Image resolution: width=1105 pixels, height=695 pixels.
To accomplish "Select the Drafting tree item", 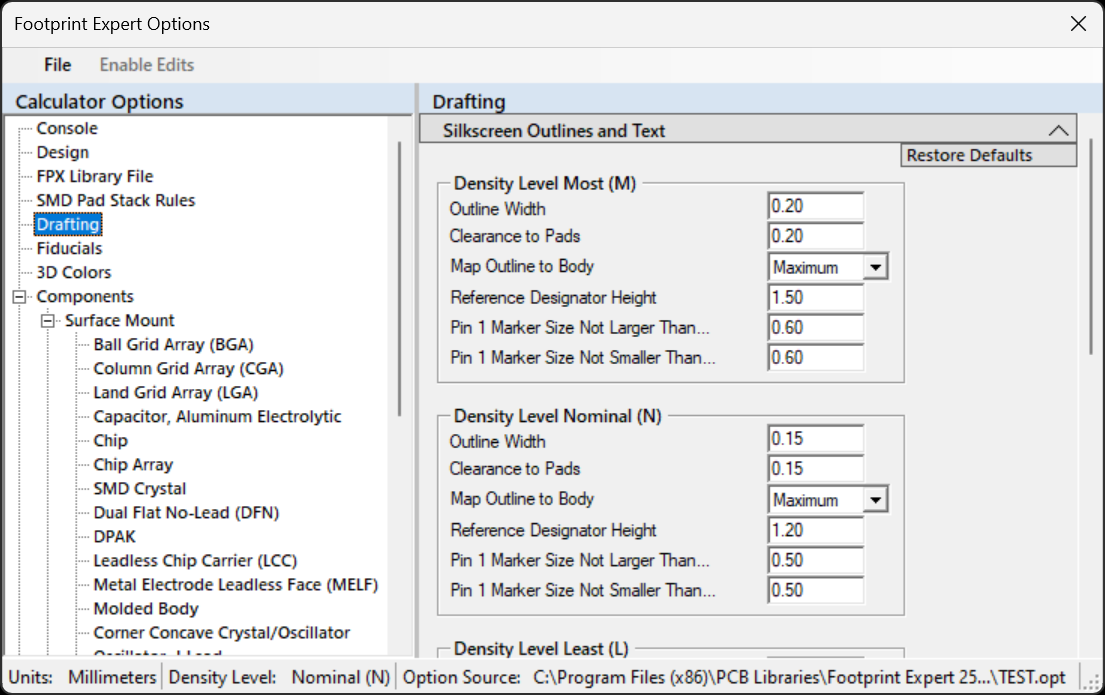I will (x=68, y=224).
